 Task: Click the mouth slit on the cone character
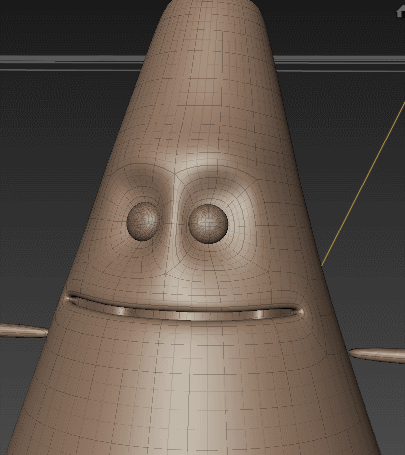tap(185, 309)
